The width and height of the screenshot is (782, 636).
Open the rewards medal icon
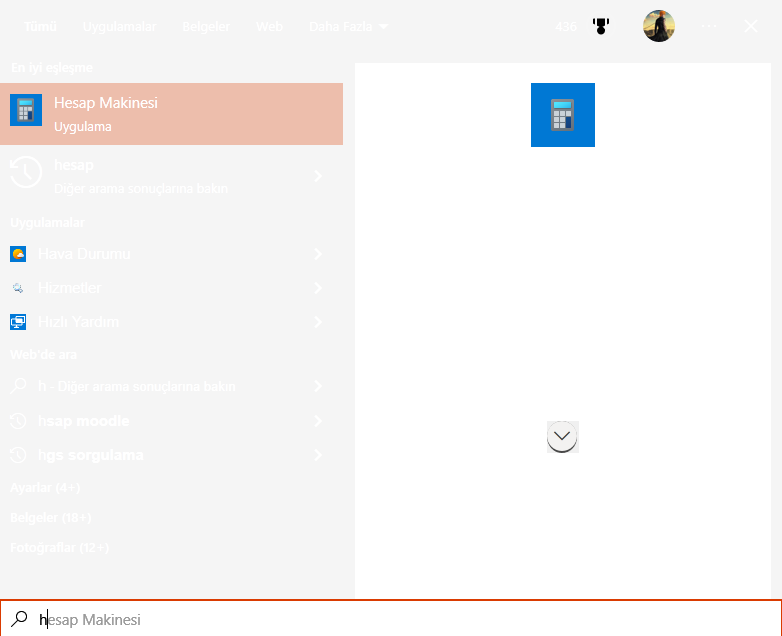(601, 26)
